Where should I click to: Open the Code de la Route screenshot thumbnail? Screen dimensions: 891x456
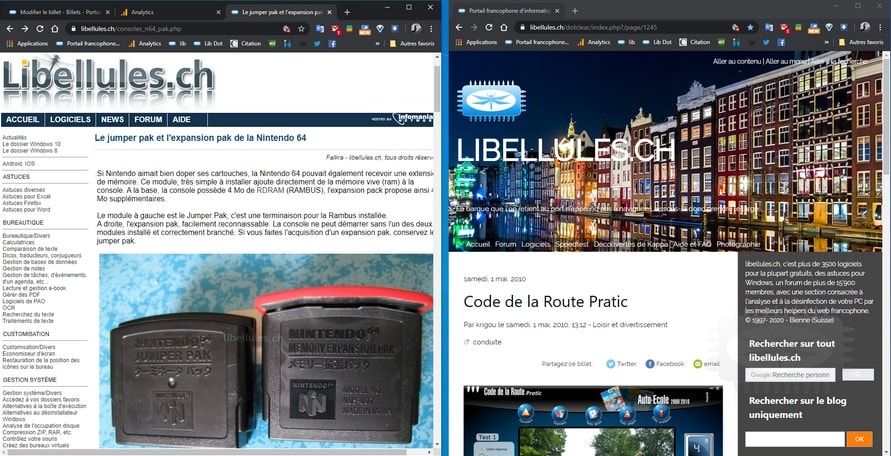(x=593, y=421)
